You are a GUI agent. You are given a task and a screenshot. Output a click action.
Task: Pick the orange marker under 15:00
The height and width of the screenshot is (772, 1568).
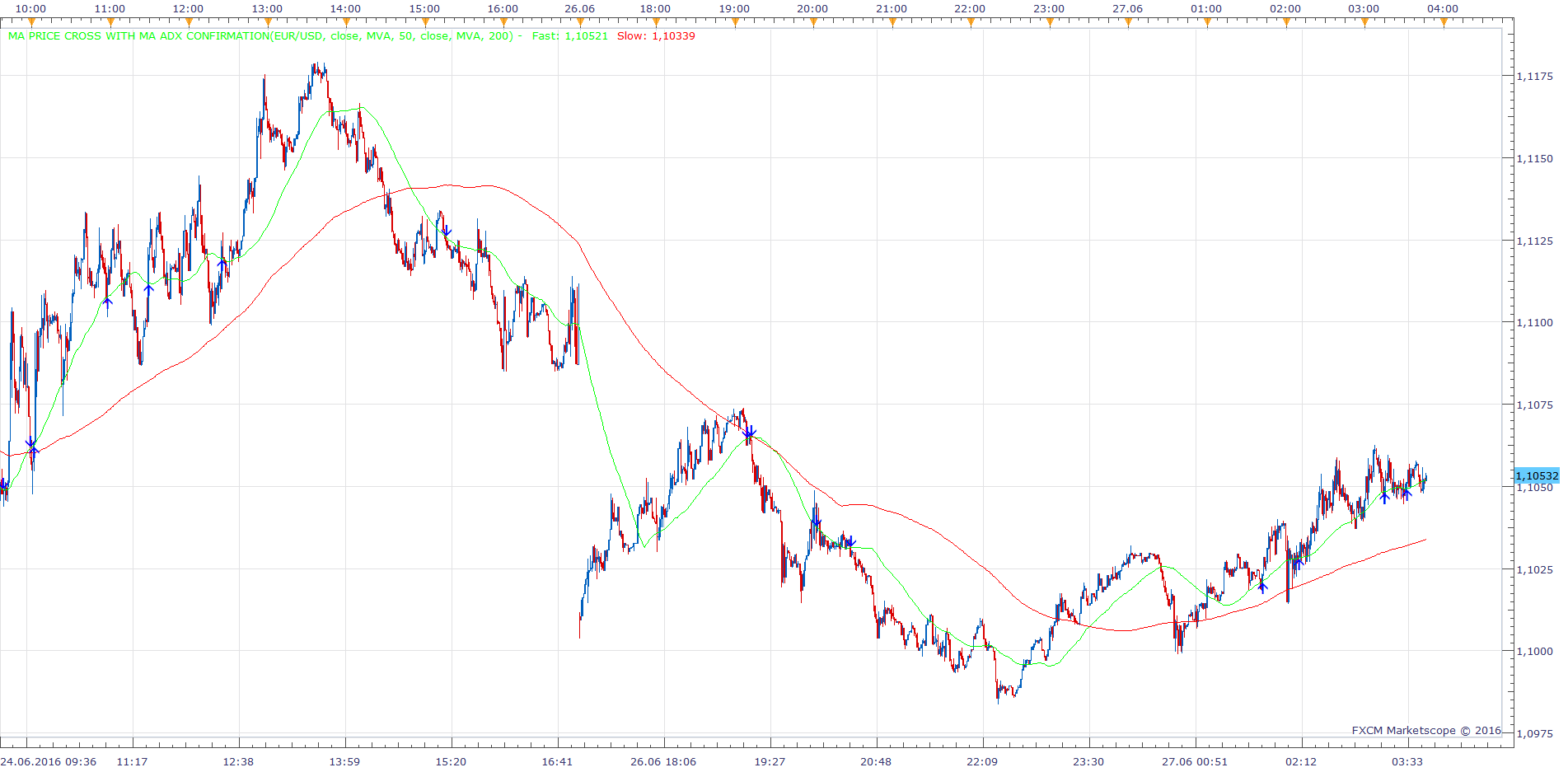coord(424,22)
